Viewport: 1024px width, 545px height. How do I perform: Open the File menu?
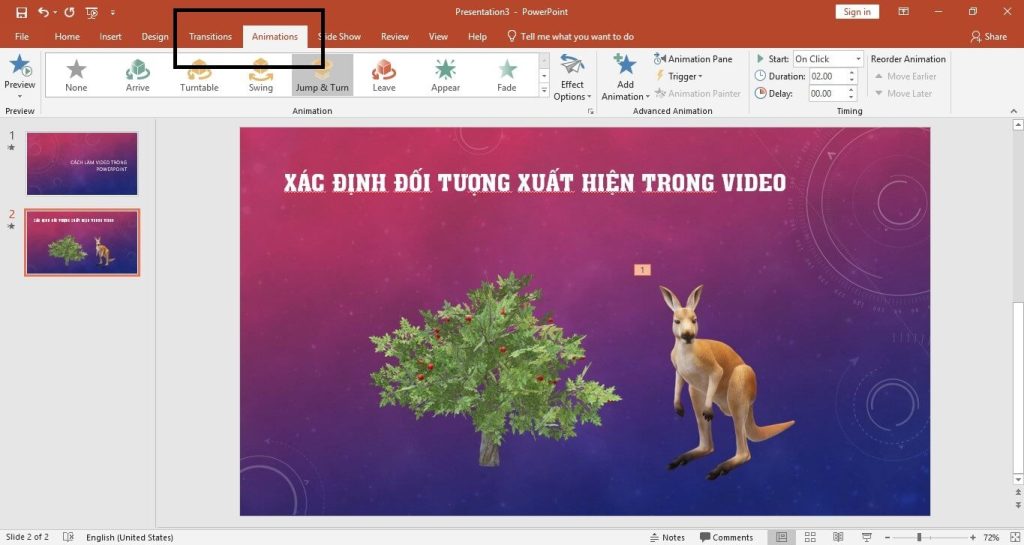pyautogui.click(x=22, y=37)
